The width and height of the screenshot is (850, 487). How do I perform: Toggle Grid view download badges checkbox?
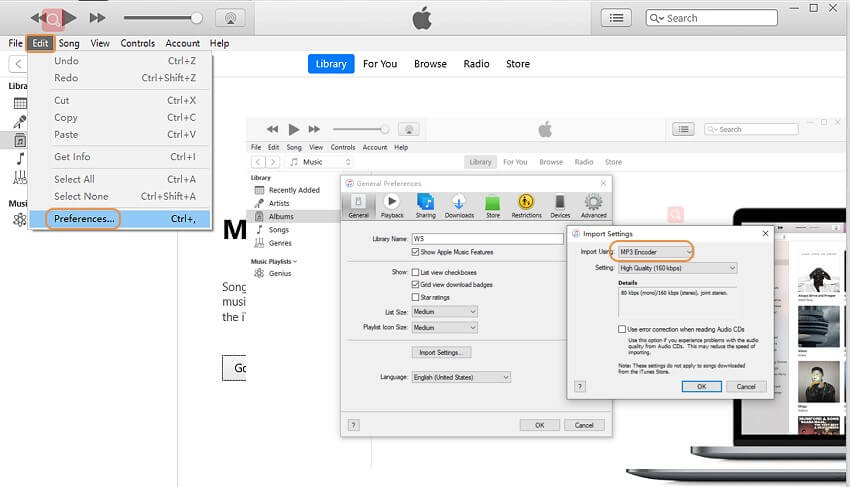(415, 285)
